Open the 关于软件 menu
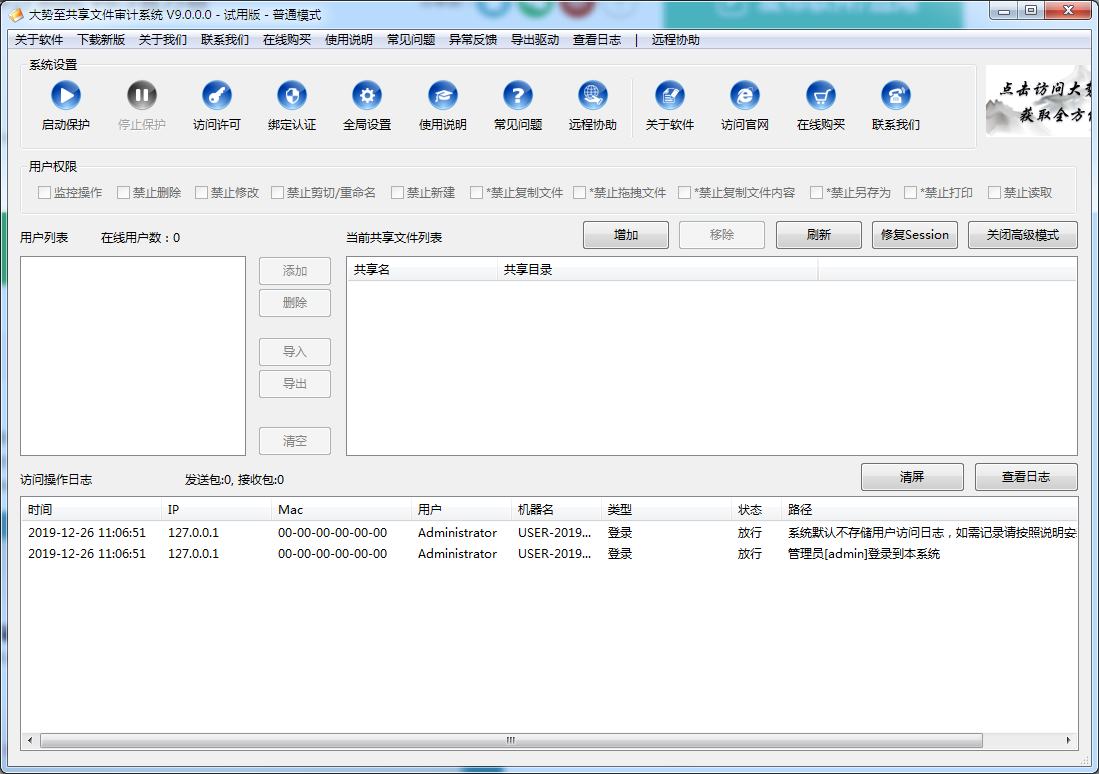The image size is (1099, 774). click(x=39, y=40)
